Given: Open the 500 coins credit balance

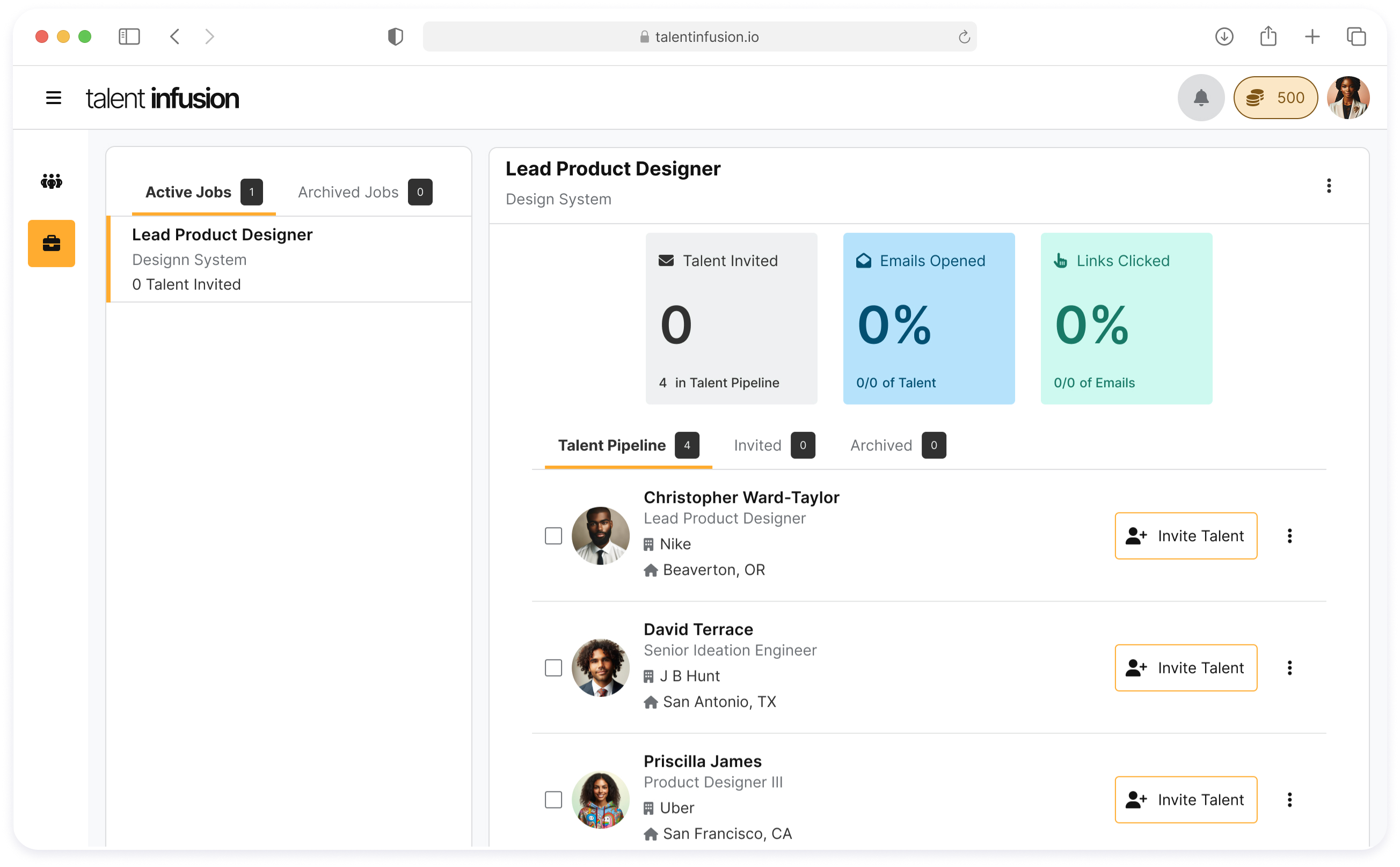Looking at the screenshot, I should (x=1275, y=98).
